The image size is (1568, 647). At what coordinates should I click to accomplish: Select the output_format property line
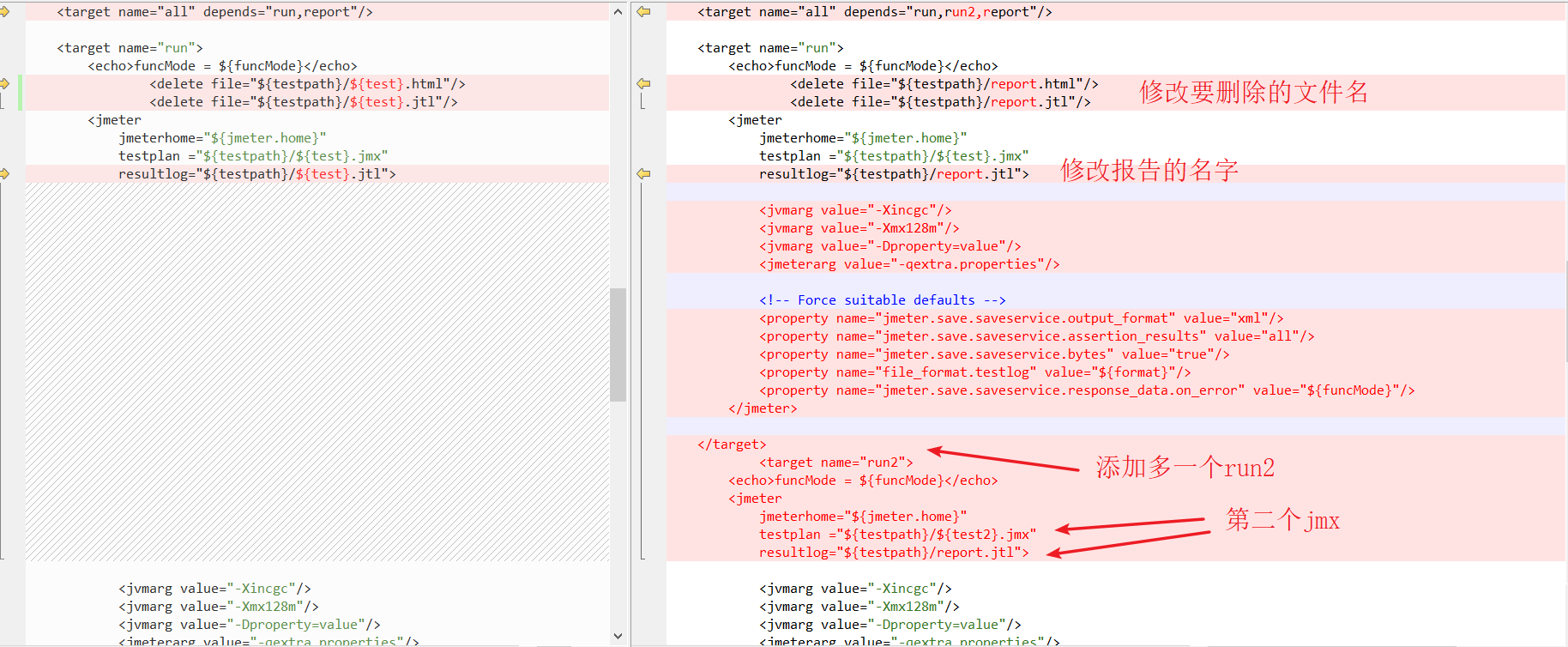point(1021,318)
